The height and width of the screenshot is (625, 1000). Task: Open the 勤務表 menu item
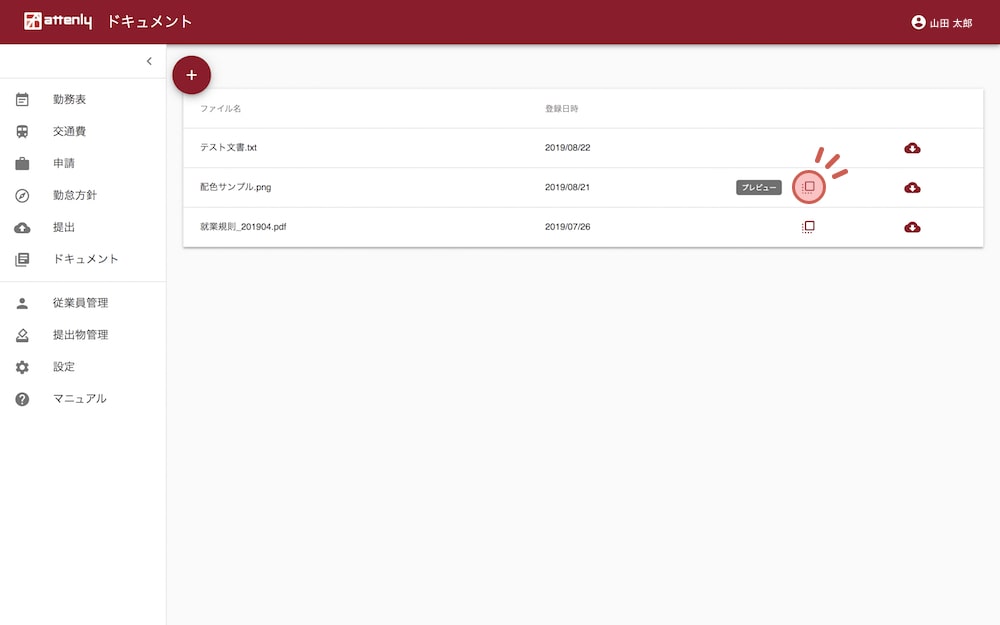point(69,100)
